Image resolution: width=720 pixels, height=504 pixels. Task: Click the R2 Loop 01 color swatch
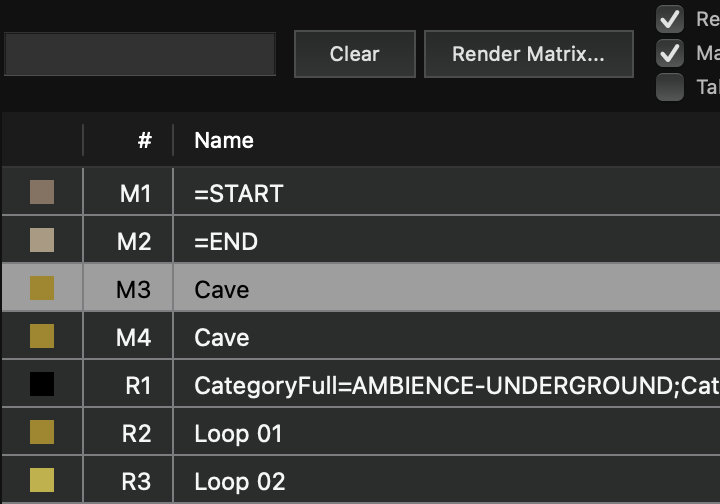click(42, 433)
